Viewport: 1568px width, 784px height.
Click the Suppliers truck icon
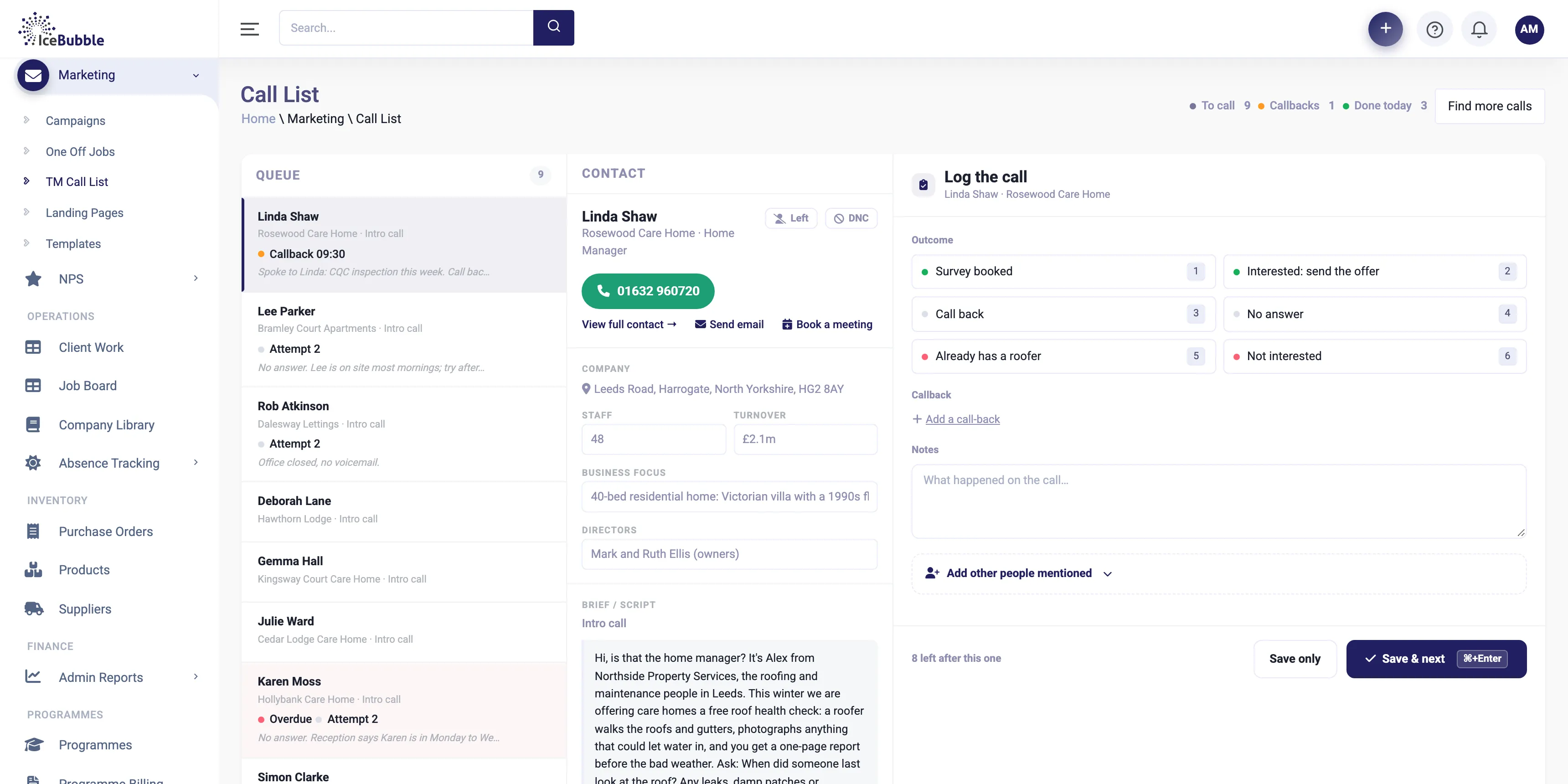click(x=33, y=609)
